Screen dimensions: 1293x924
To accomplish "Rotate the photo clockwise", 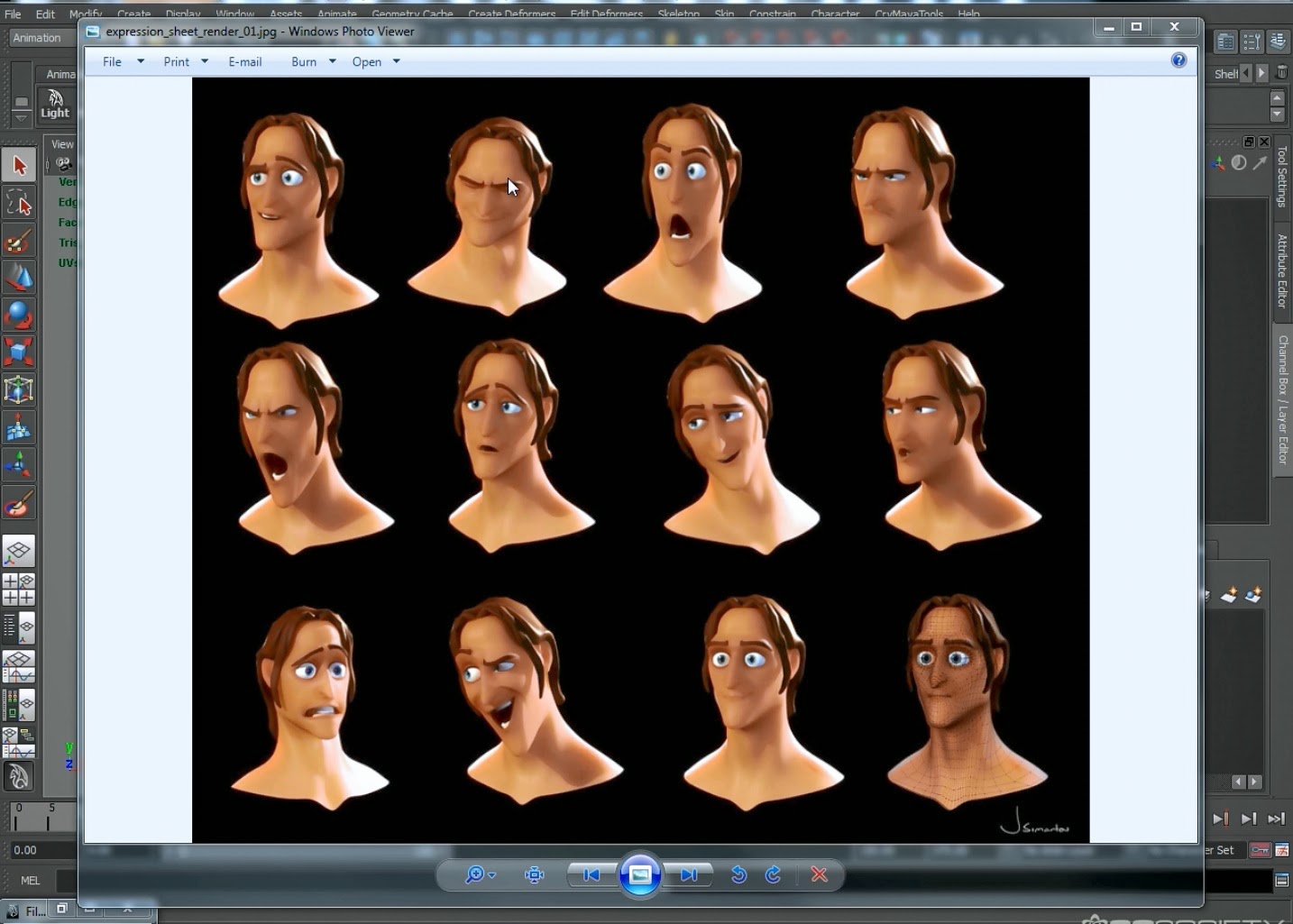I will (x=773, y=874).
